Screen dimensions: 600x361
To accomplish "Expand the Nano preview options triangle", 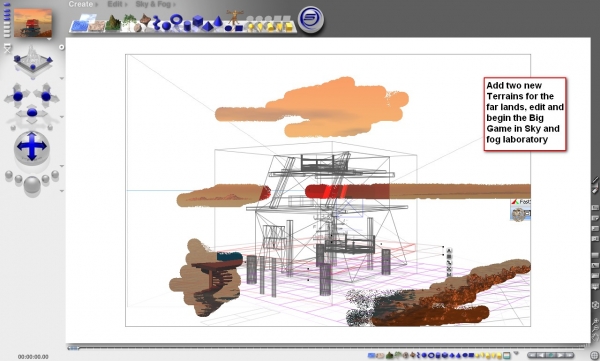I will pos(49,39).
